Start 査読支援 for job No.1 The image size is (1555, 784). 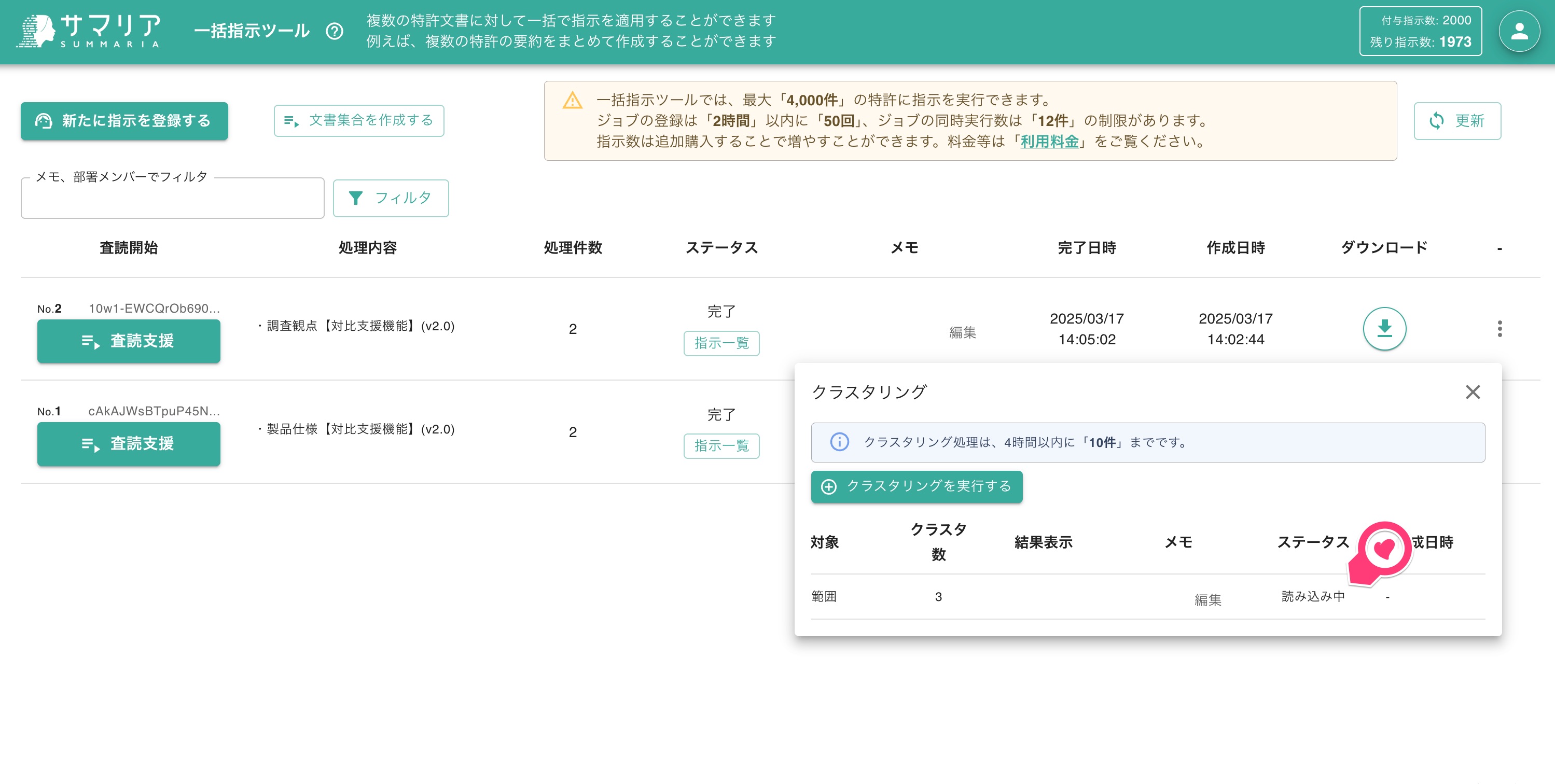click(x=129, y=444)
